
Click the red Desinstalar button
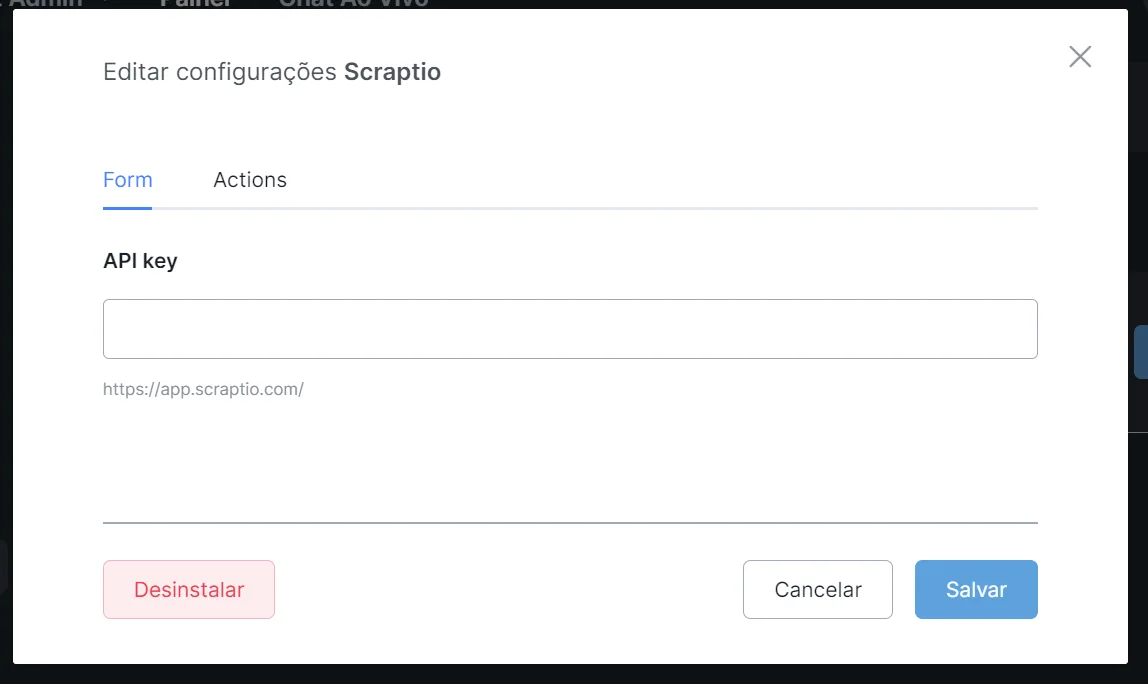tap(189, 590)
